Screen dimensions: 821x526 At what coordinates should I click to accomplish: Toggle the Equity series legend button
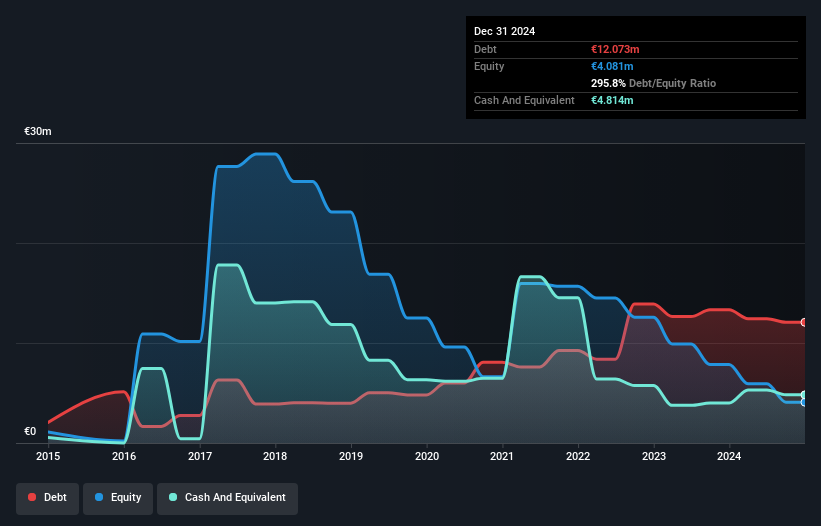[x=118, y=498]
